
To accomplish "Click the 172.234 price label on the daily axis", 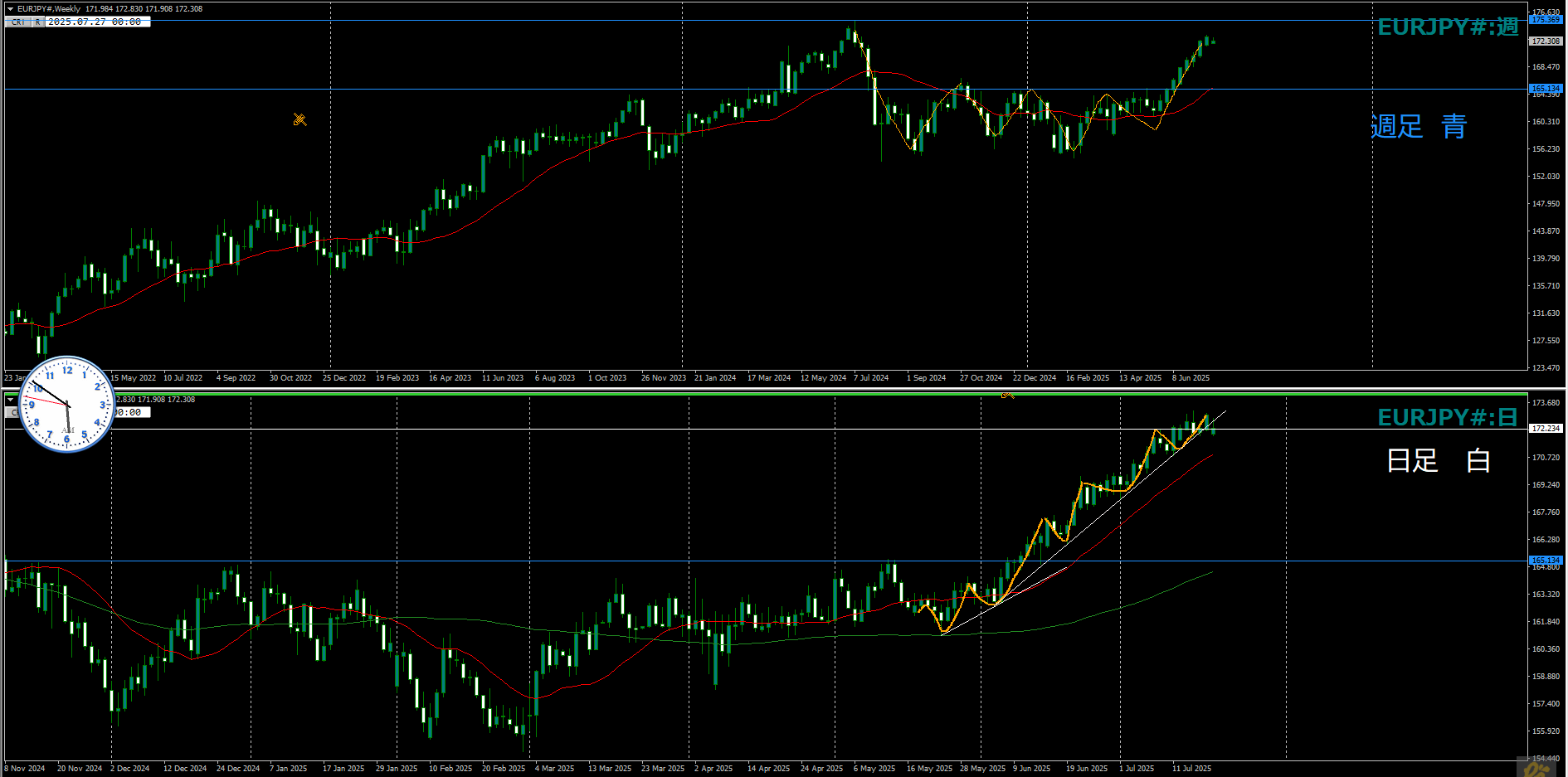I will (x=1546, y=429).
